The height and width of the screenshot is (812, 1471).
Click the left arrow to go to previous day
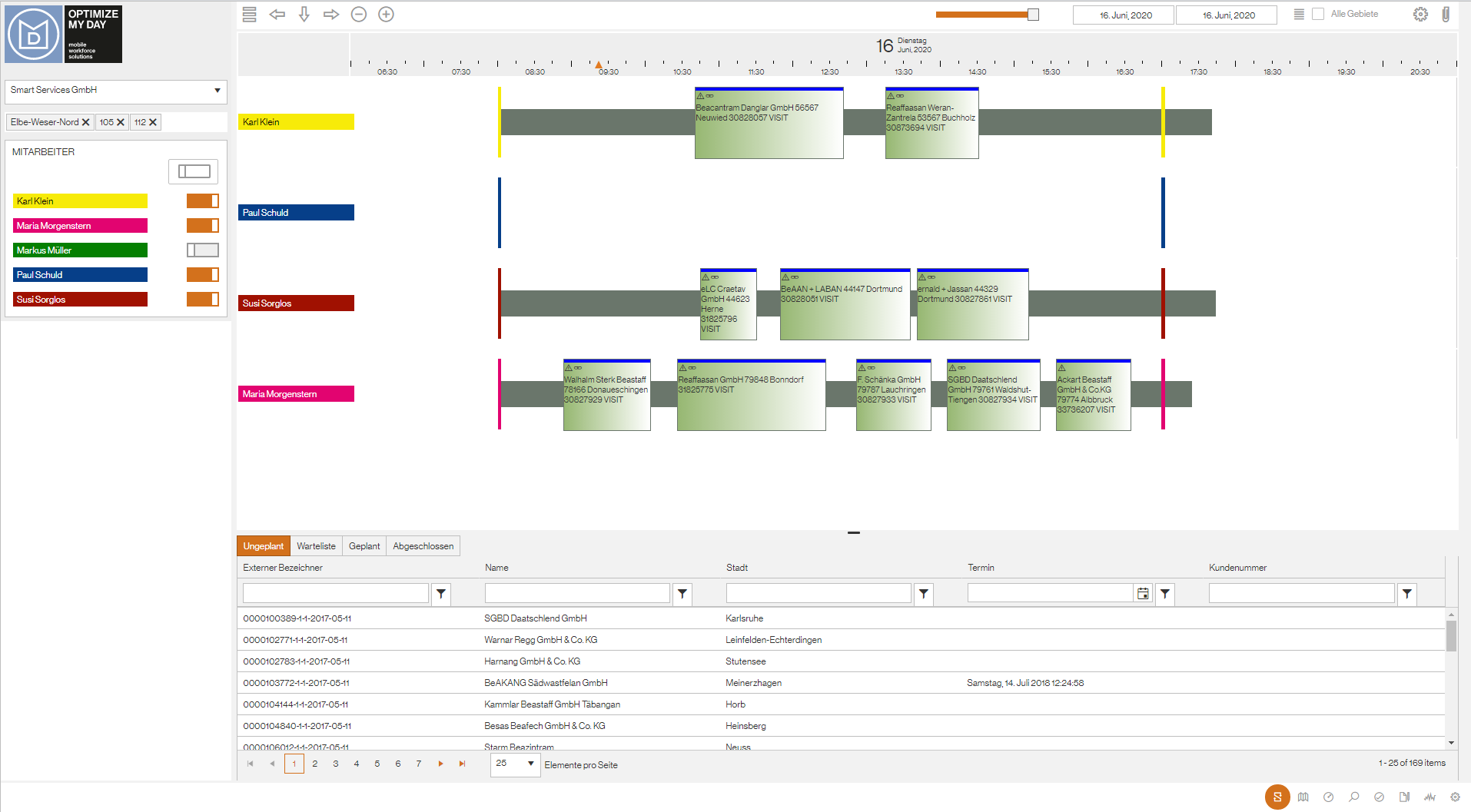click(277, 15)
